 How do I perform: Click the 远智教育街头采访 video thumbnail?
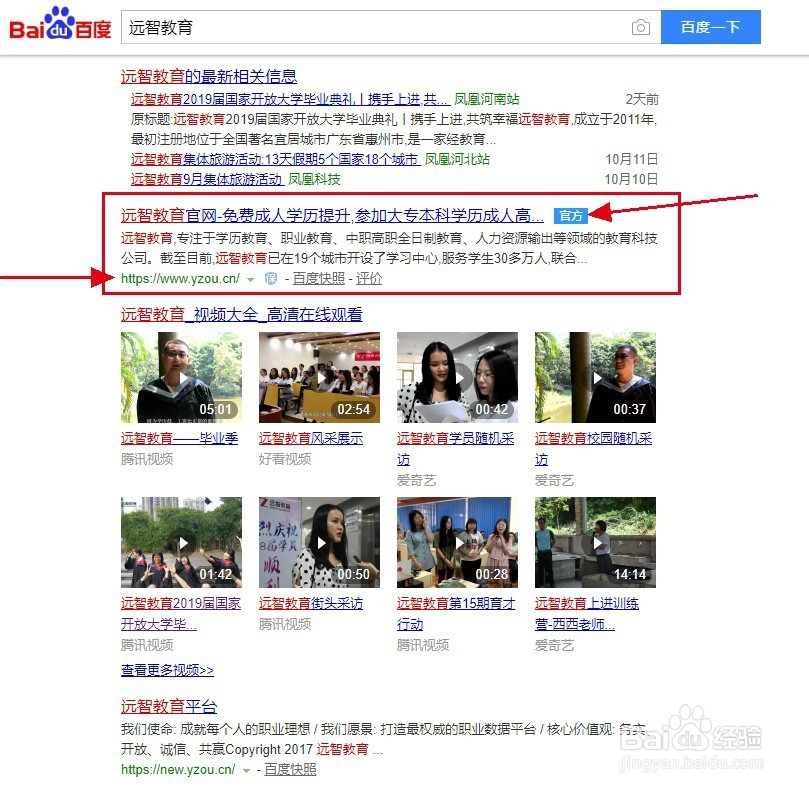[x=318, y=541]
